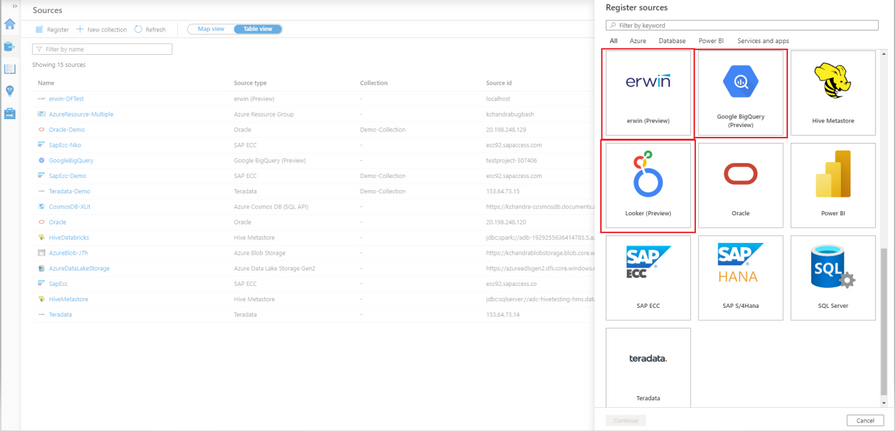Viewport: 895px width, 432px height.
Task: Select the All tab in Register sources
Action: tap(613, 41)
